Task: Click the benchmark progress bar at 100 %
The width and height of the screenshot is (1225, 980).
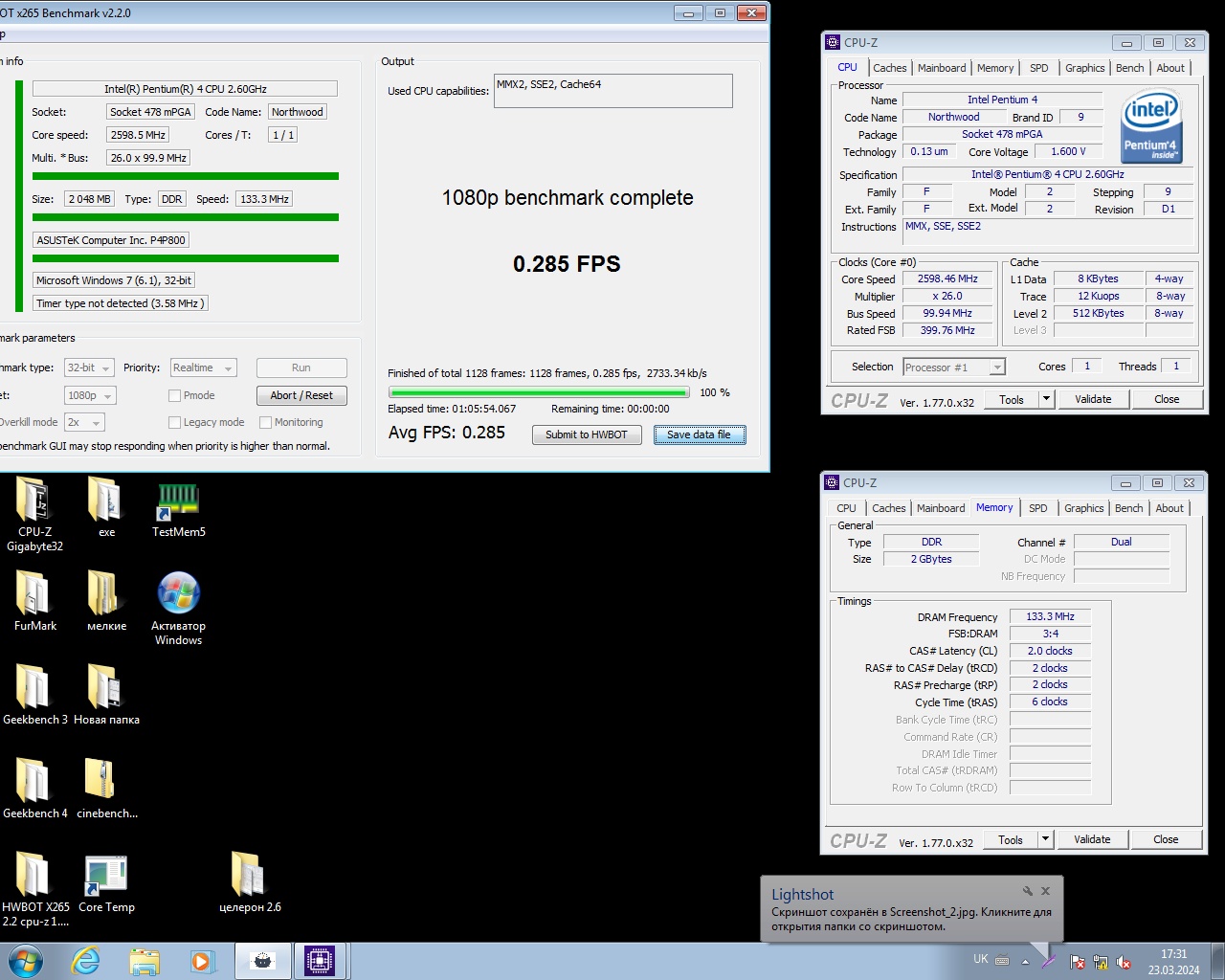Action: [x=539, y=392]
